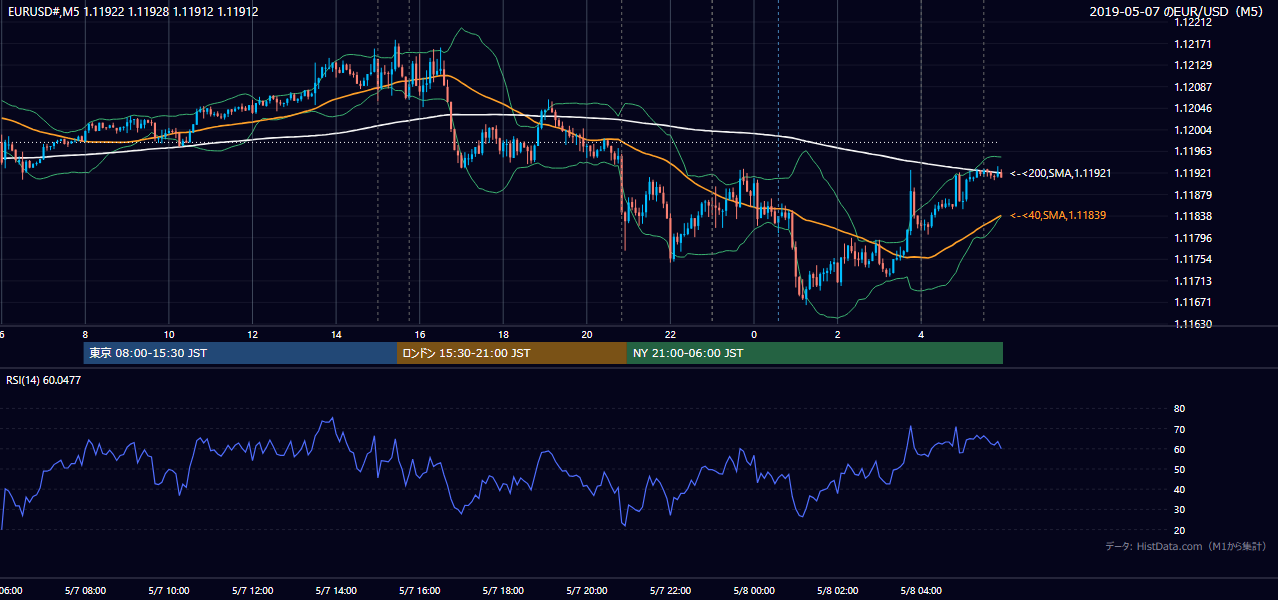
Task: Click the 5/8 02:00 date axis label
Action: pyautogui.click(x=838, y=591)
